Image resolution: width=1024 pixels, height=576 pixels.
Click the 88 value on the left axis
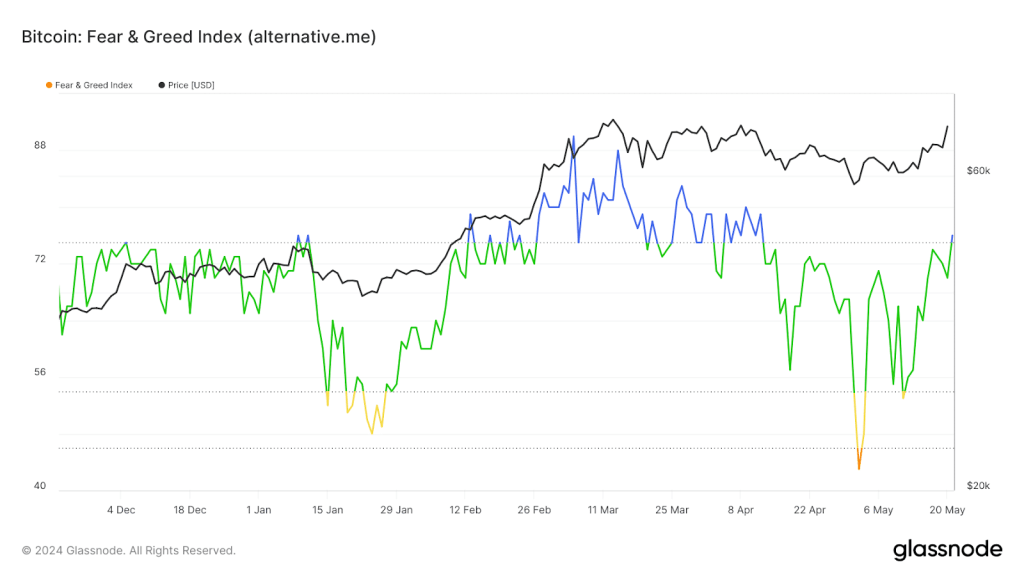(x=40, y=146)
